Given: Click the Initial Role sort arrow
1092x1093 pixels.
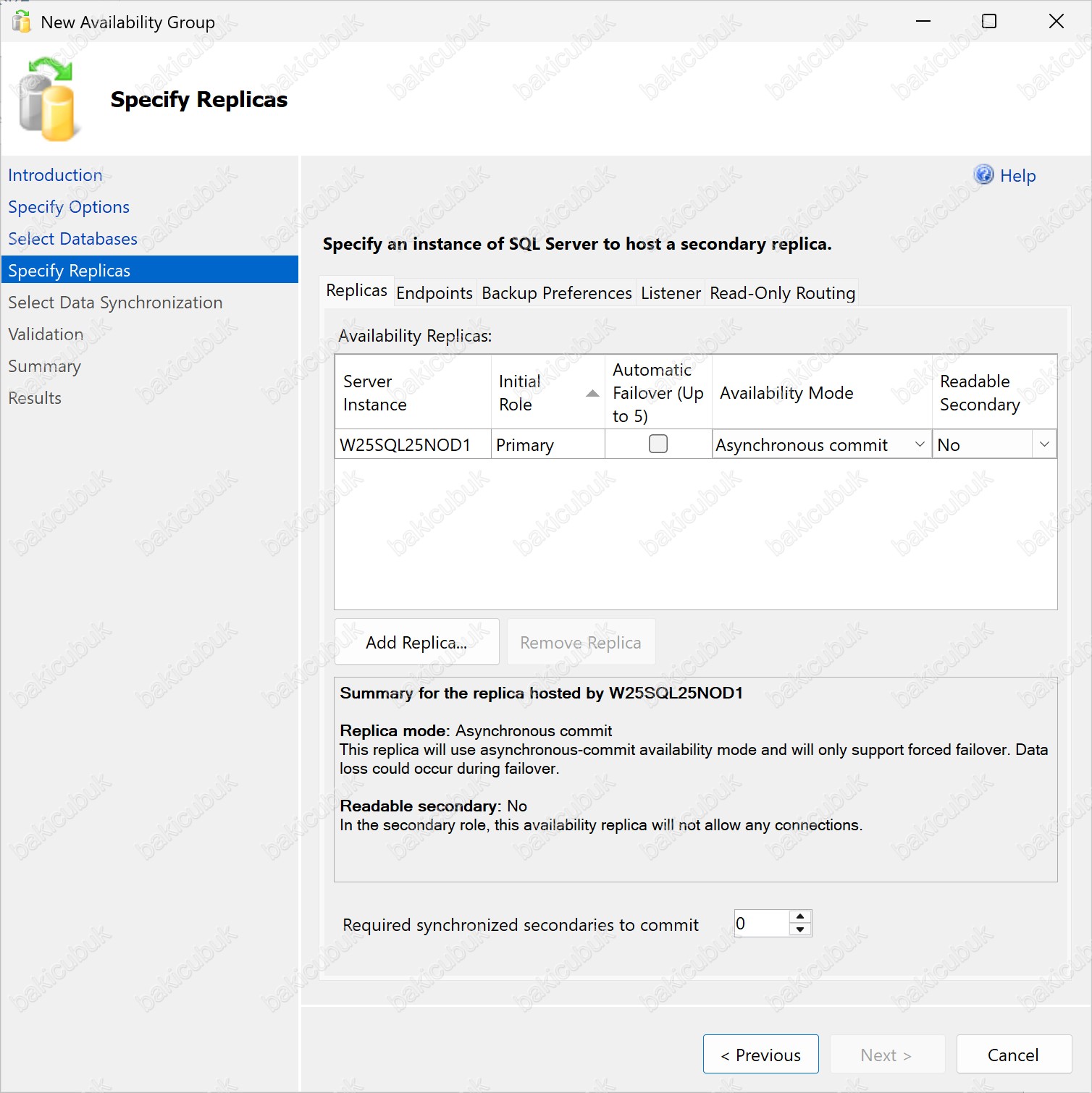Looking at the screenshot, I should coord(592,393).
